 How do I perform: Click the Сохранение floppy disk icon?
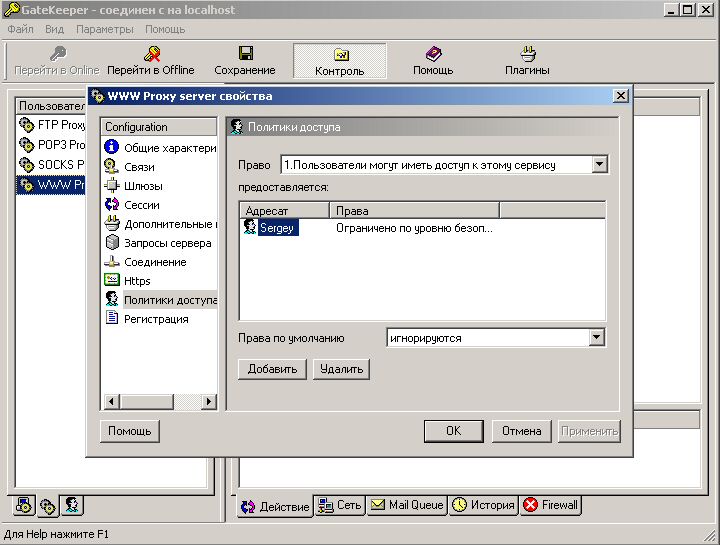[246, 53]
